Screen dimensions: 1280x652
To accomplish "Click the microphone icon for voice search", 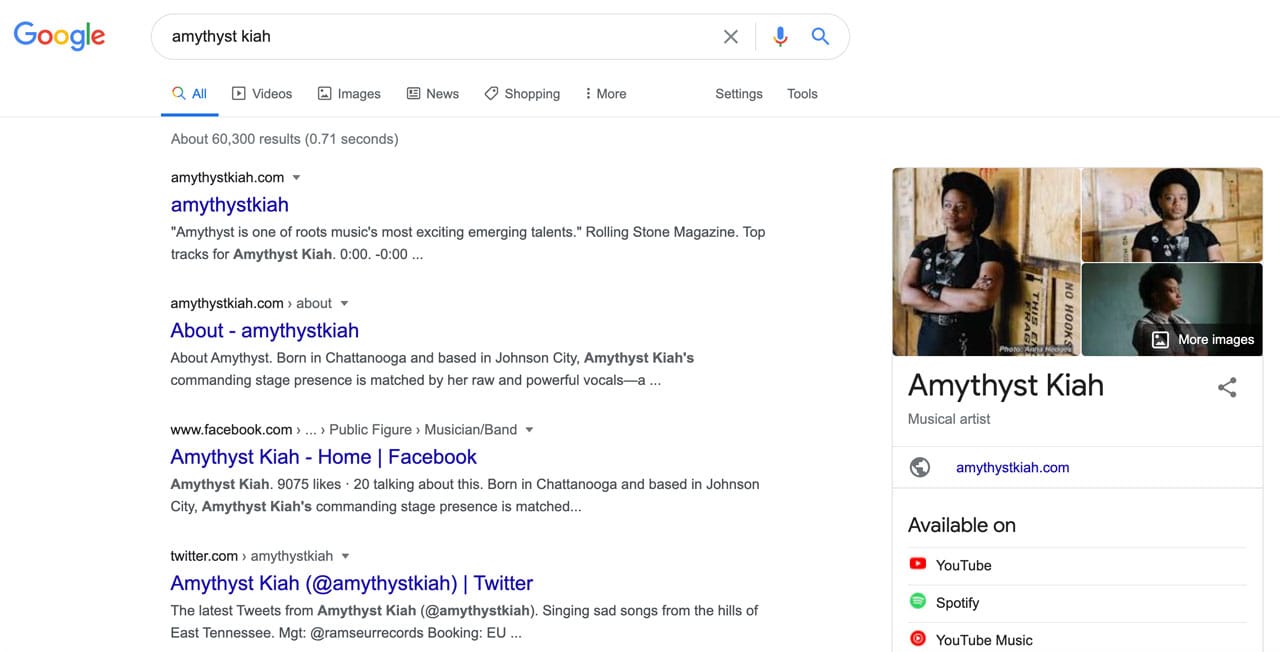I will pyautogui.click(x=780, y=36).
